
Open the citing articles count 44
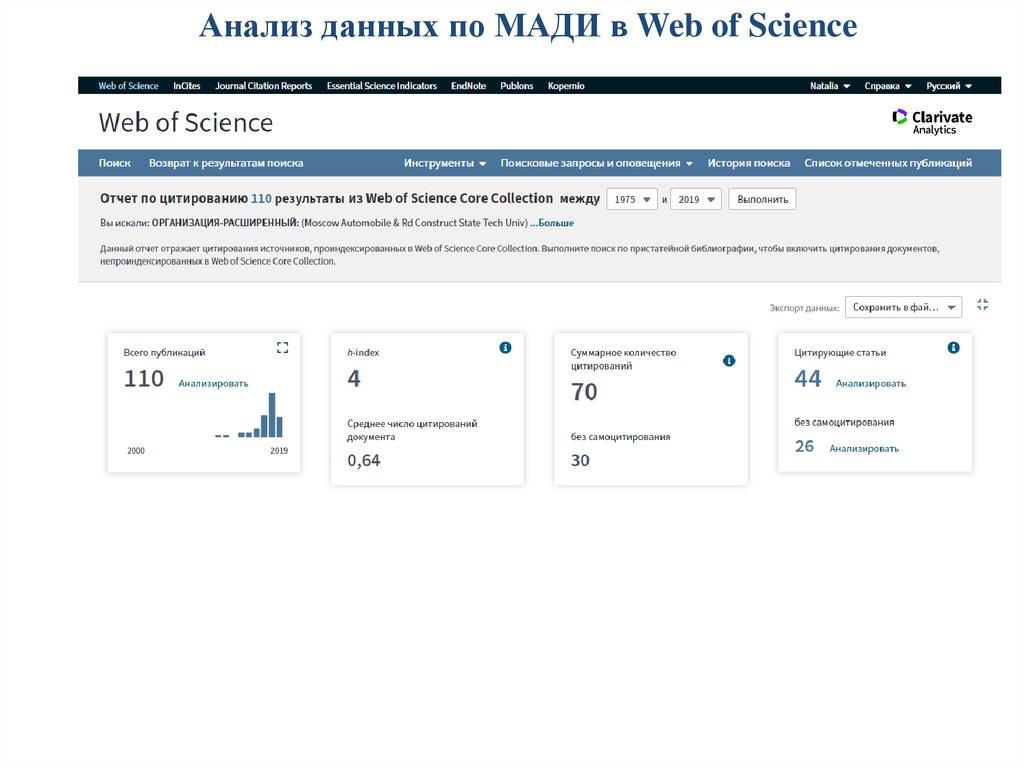point(807,379)
